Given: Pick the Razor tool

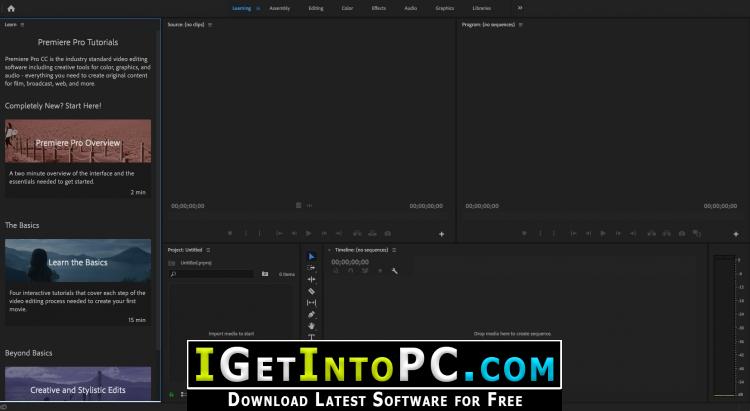Looking at the screenshot, I should point(311,291).
